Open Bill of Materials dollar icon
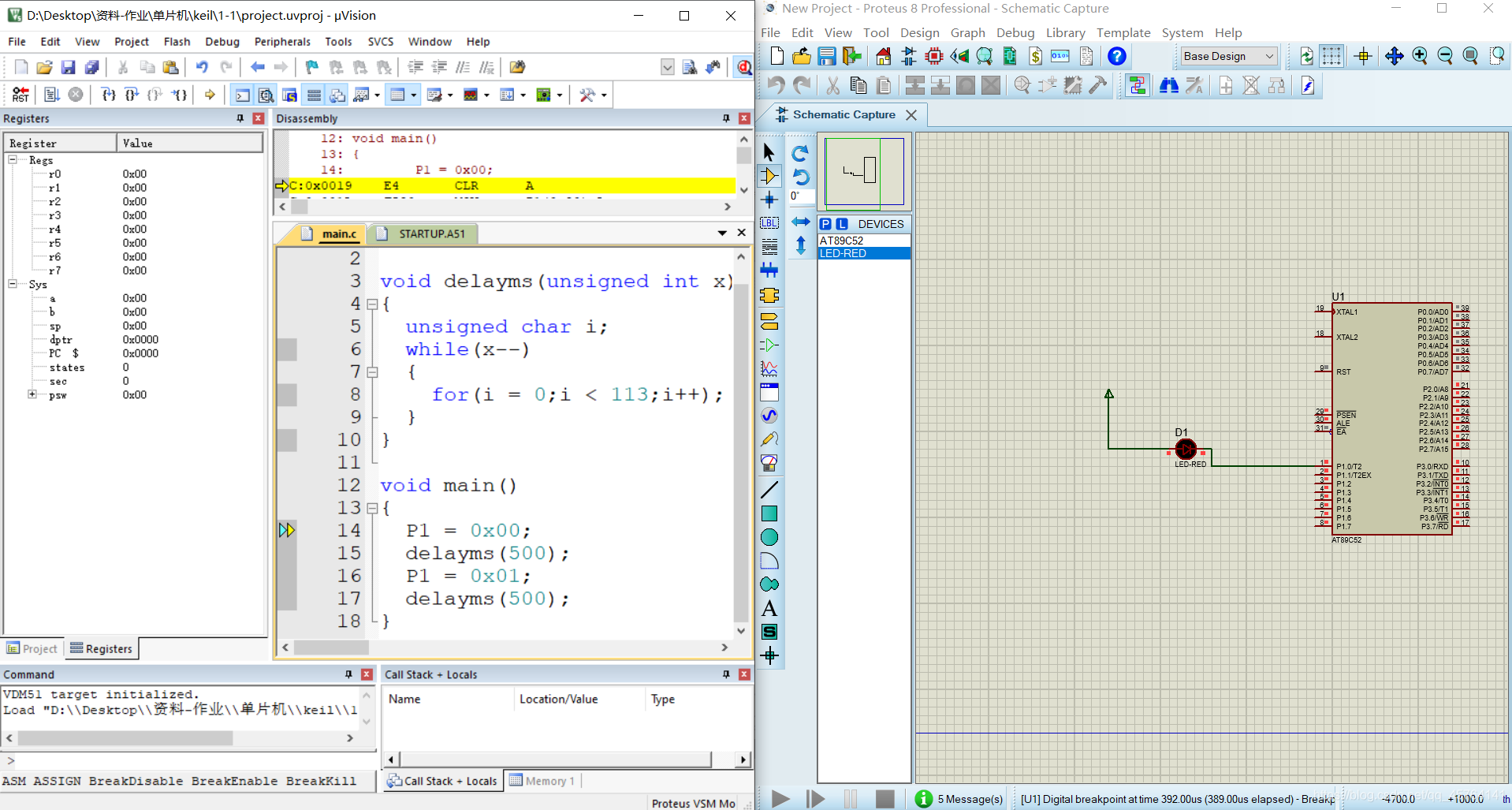 pos(1035,56)
